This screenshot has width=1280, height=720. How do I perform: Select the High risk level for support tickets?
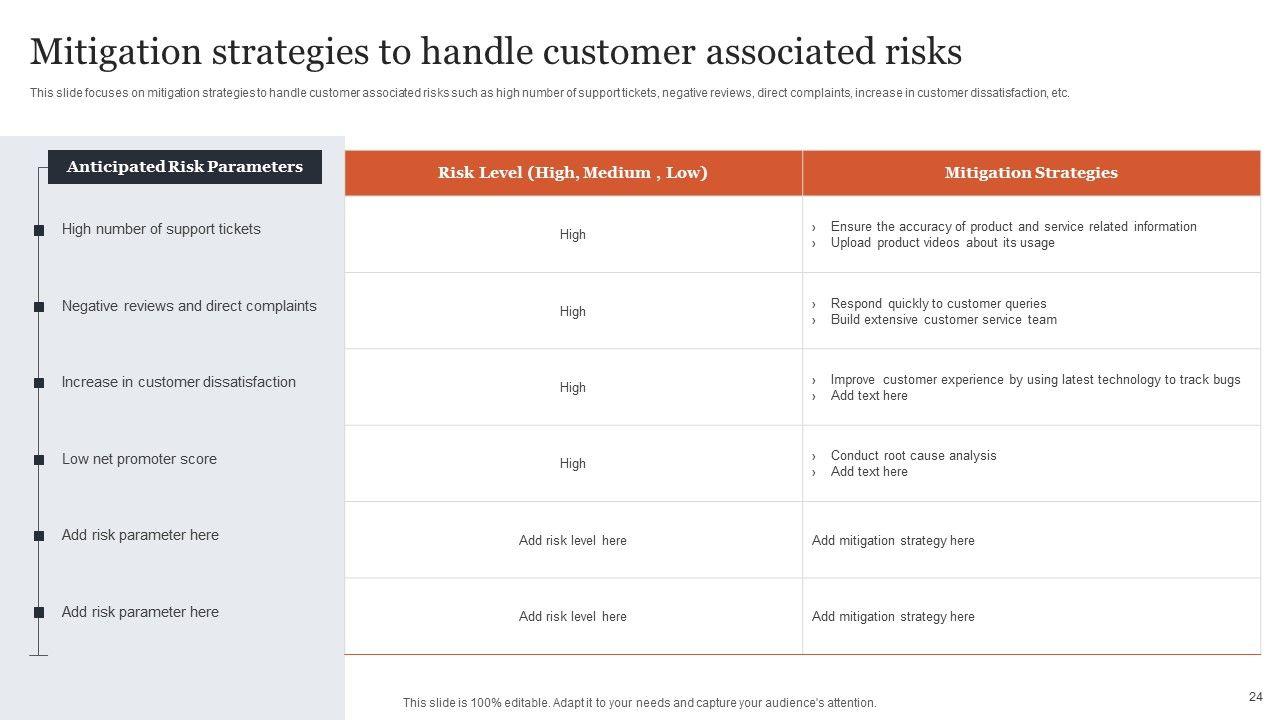point(573,235)
